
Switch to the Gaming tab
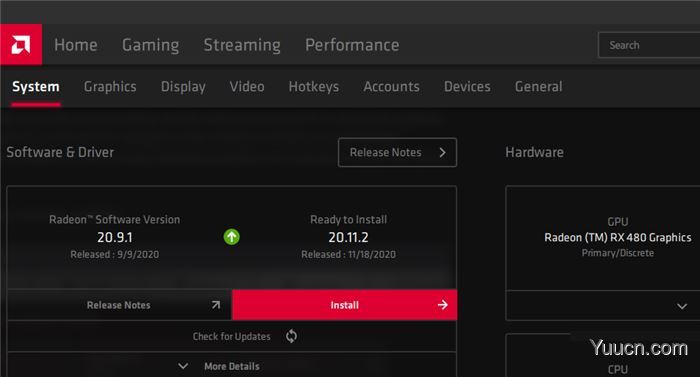pyautogui.click(x=150, y=45)
